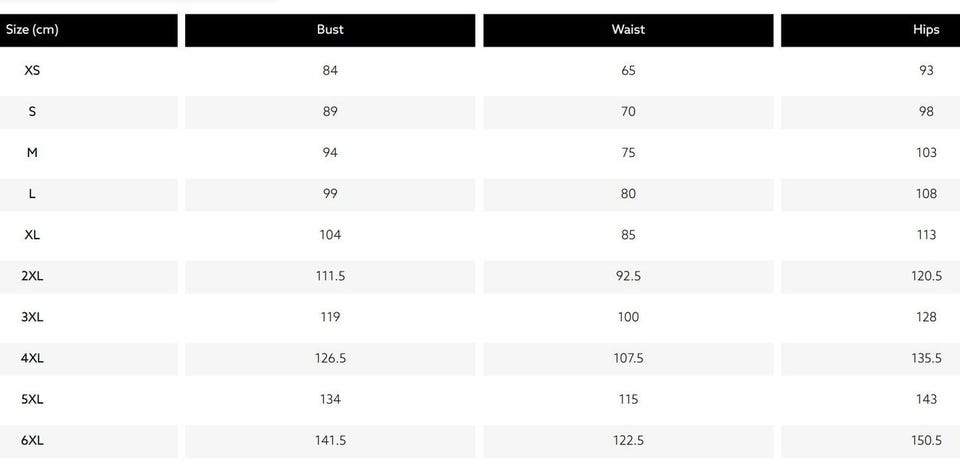Select the 6XL size row label
The image size is (960, 460).
pyautogui.click(x=32, y=440)
